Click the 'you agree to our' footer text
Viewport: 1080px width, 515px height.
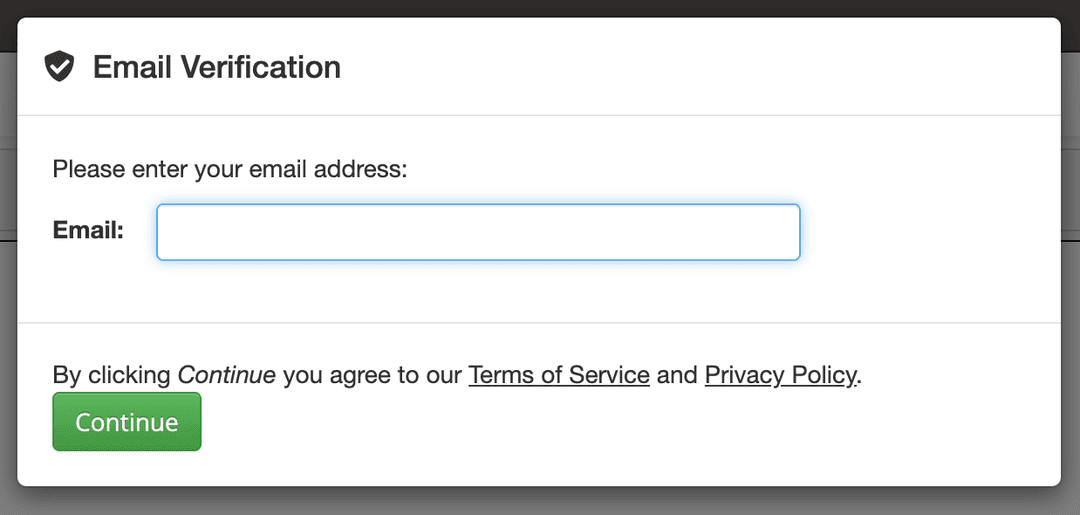tap(372, 376)
